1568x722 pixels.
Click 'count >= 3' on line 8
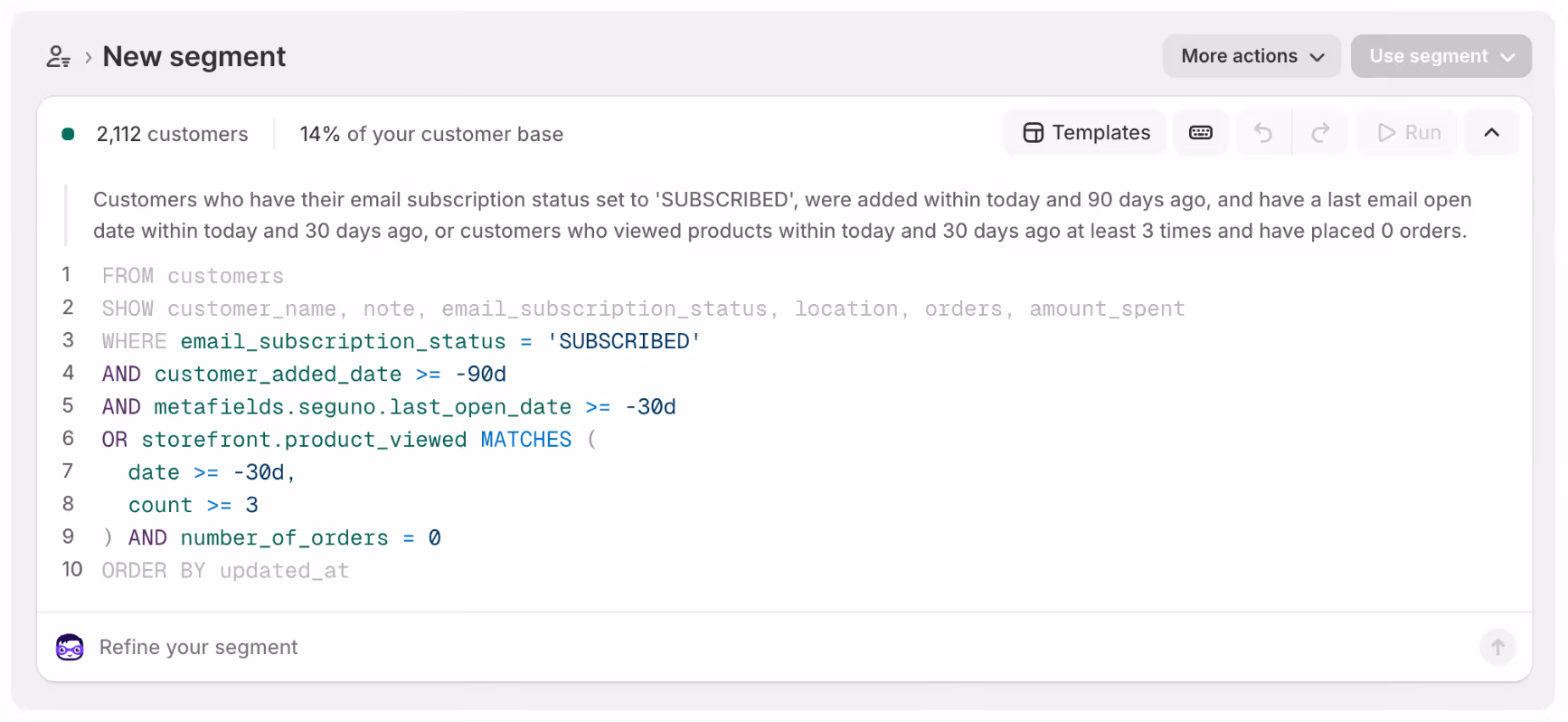click(194, 505)
